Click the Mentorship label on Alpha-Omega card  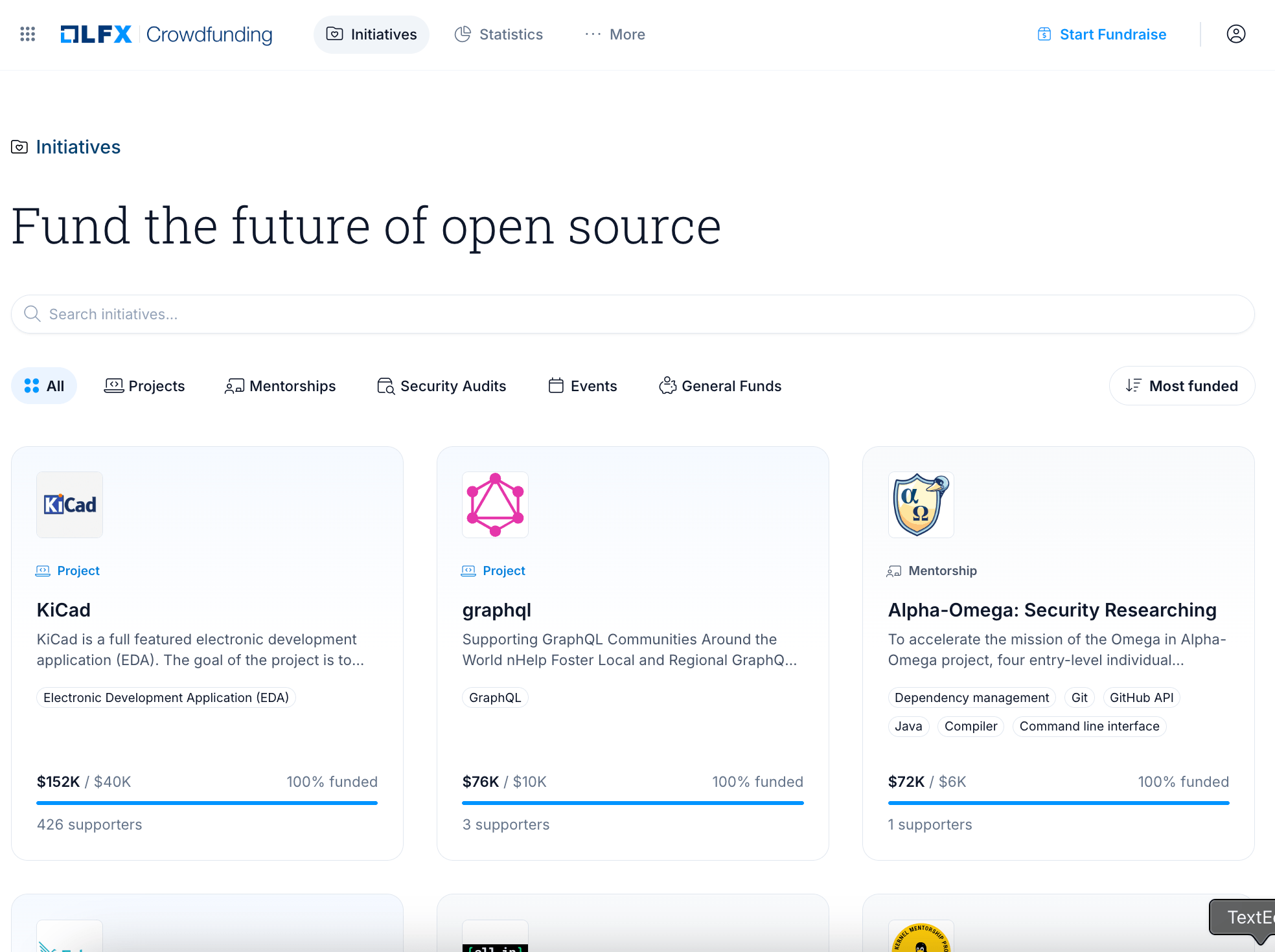pyautogui.click(x=943, y=571)
